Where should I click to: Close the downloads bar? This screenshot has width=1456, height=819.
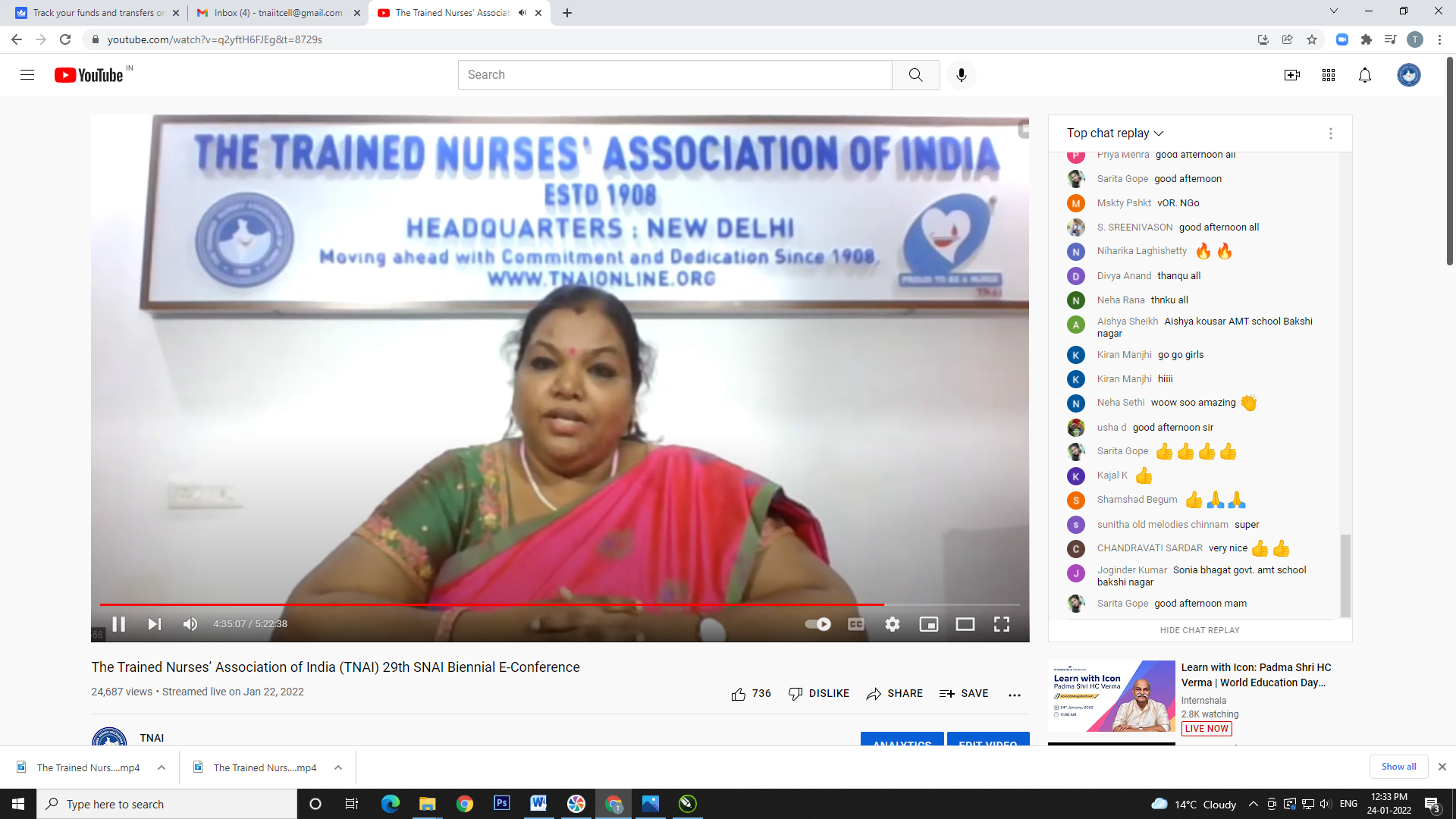pyautogui.click(x=1442, y=767)
